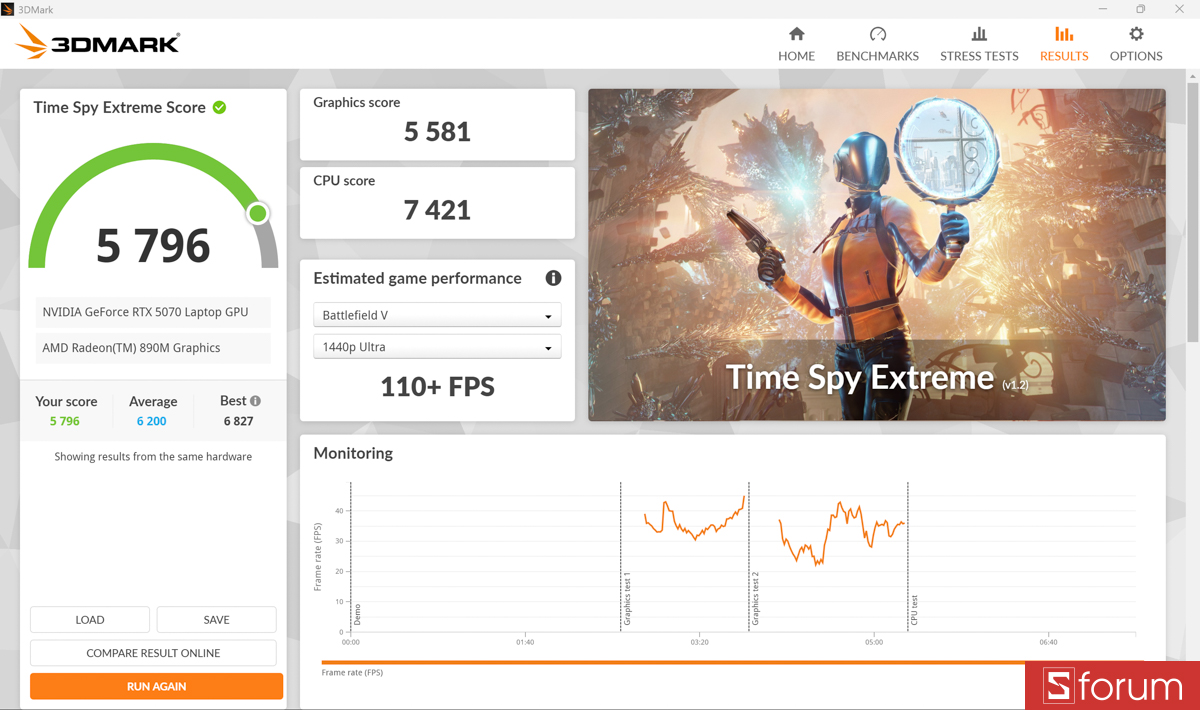Switch to HOME tab label
Screen dimensions: 1200x710
(x=797, y=56)
